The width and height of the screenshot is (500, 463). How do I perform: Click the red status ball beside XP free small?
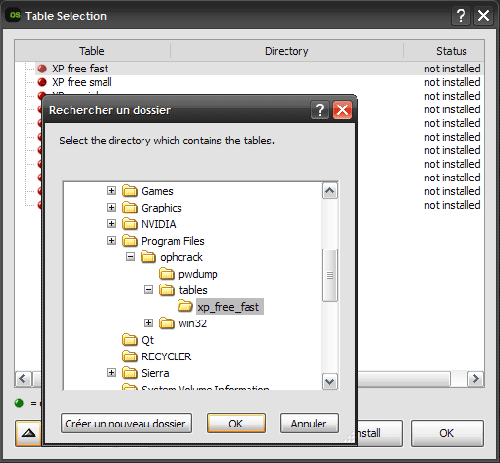click(42, 82)
